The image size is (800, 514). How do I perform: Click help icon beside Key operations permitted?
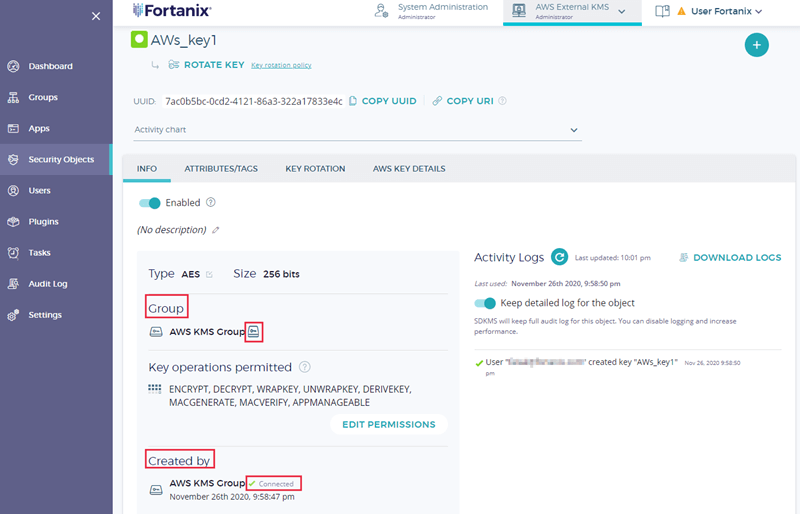[x=305, y=367]
